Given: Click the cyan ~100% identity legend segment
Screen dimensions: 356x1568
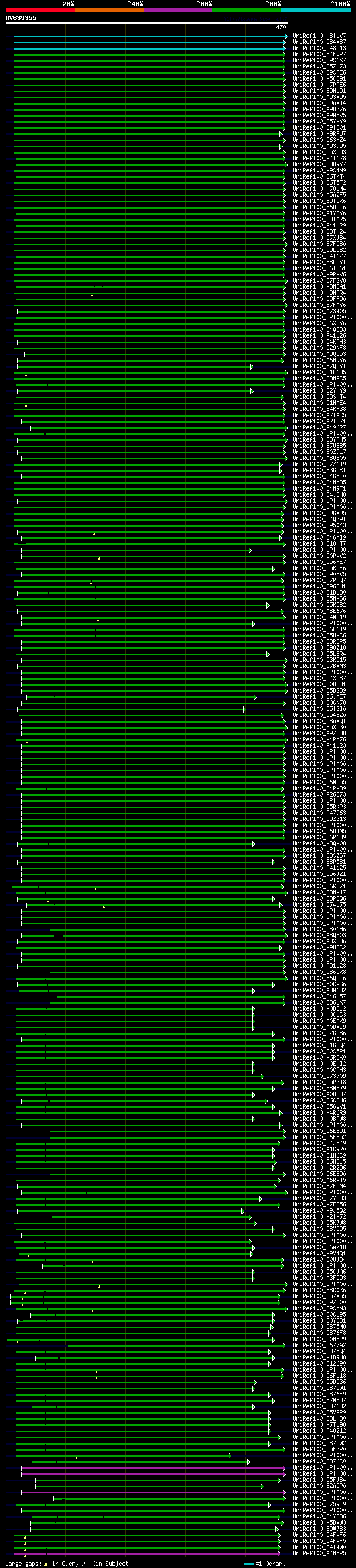Looking at the screenshot, I should [317, 10].
